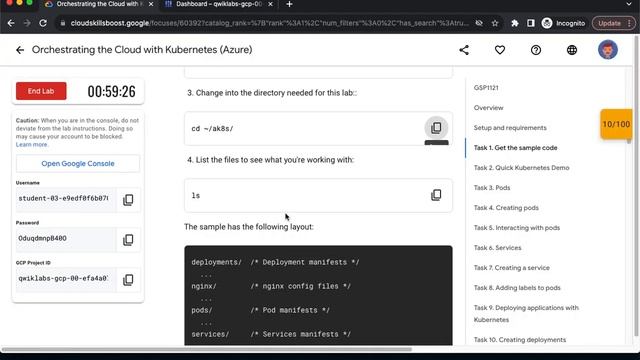This screenshot has height=360, width=640.
Task: Open browser menu three-dots icon
Action: 629,23
